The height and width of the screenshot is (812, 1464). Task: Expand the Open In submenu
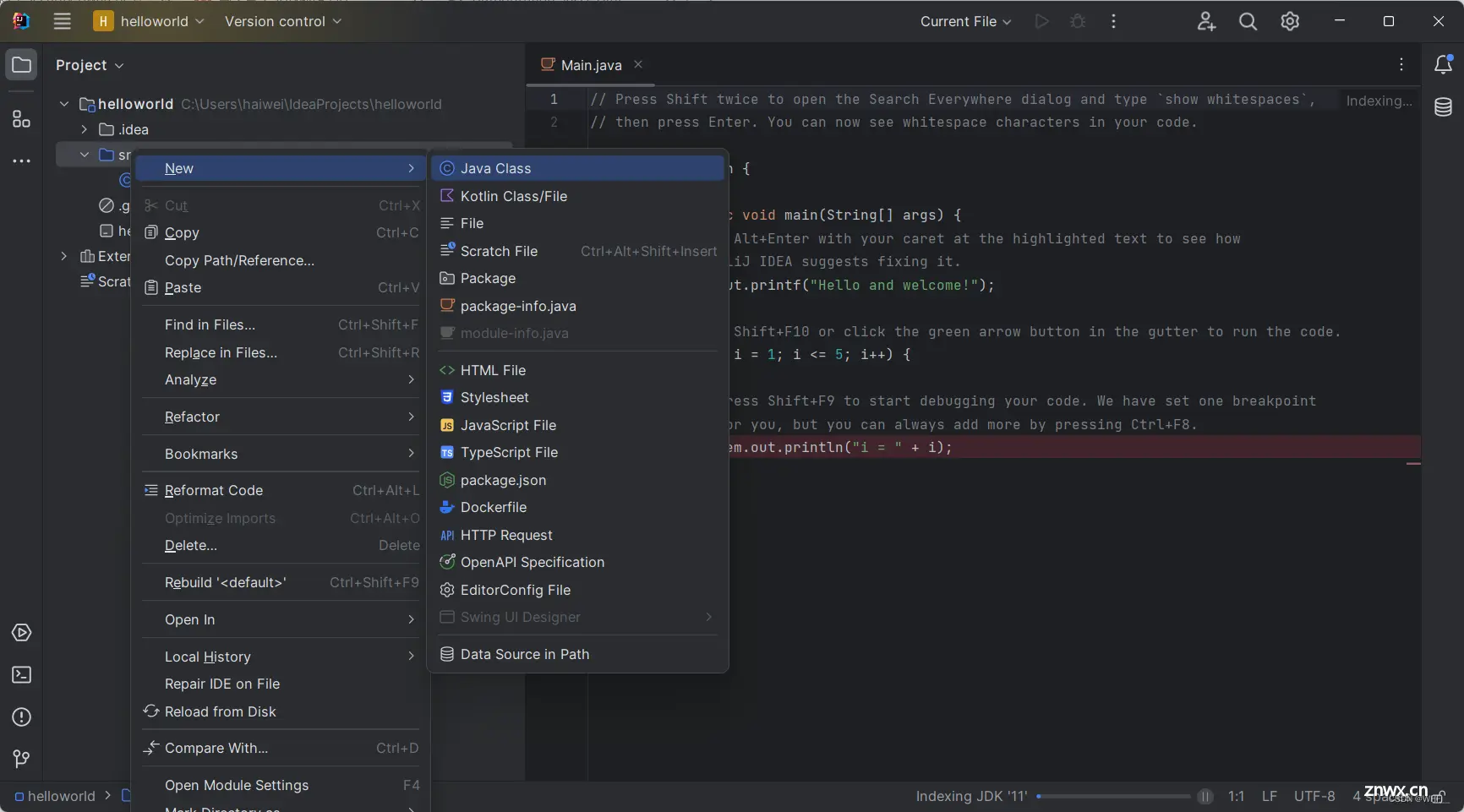click(x=281, y=619)
